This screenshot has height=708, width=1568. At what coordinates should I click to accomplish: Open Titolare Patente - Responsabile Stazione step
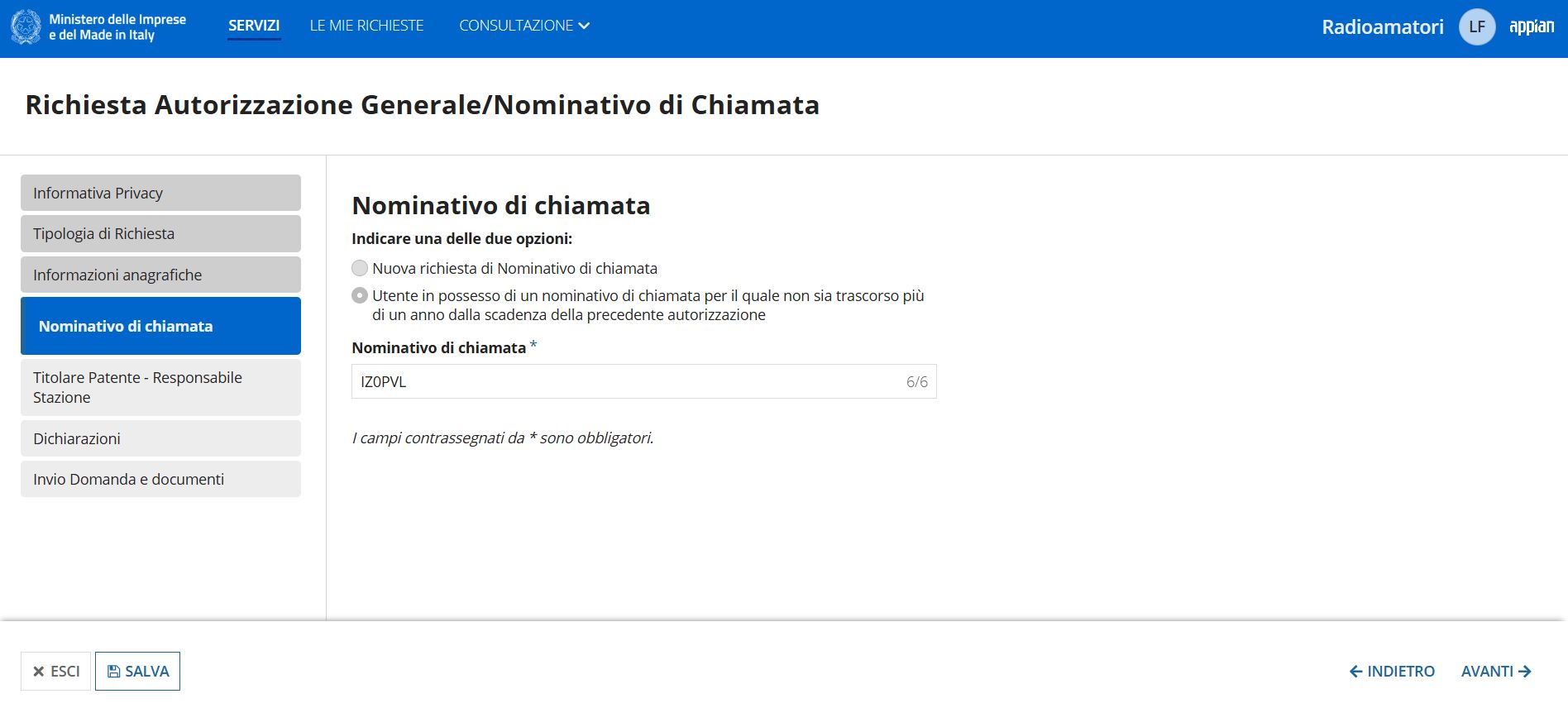coord(160,387)
